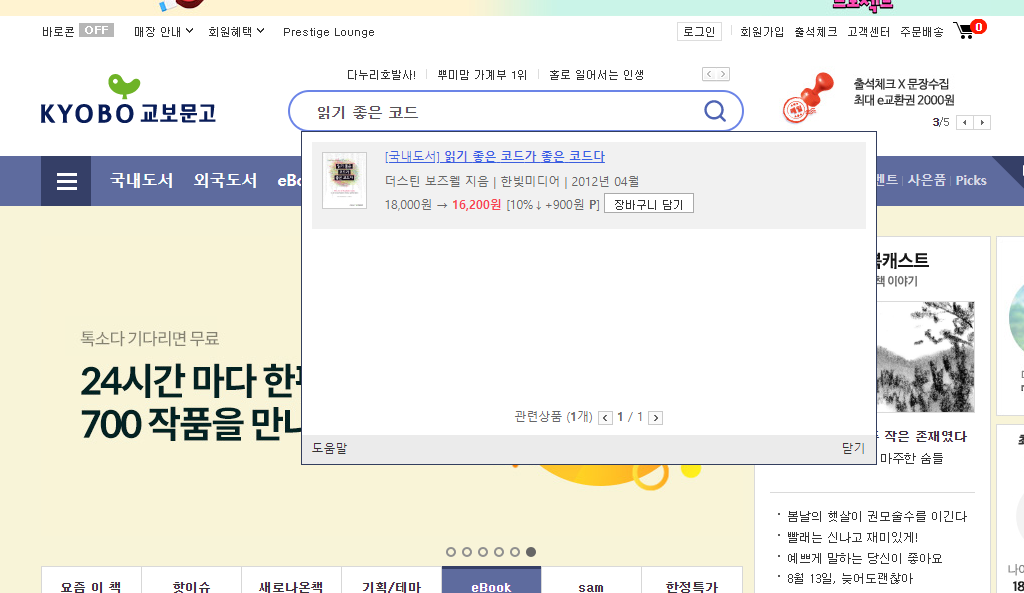Select the 국내도서 menu item
Screen dimensions: 1024x593
(140, 181)
